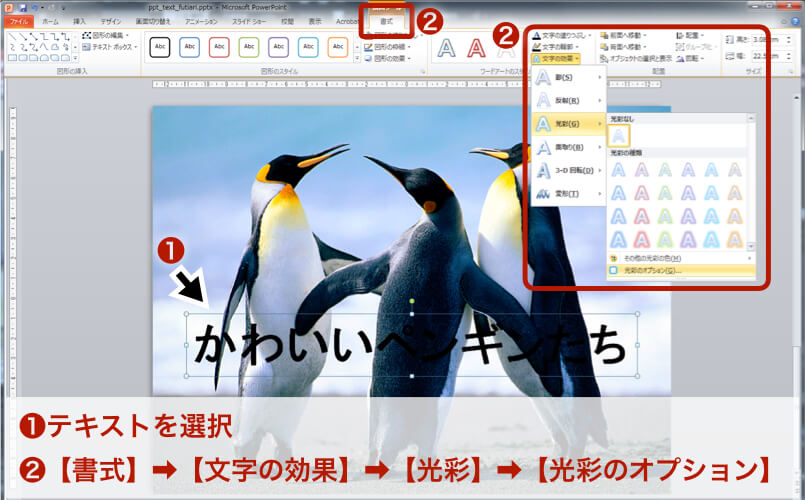Click the 幅 width input field

768,56
